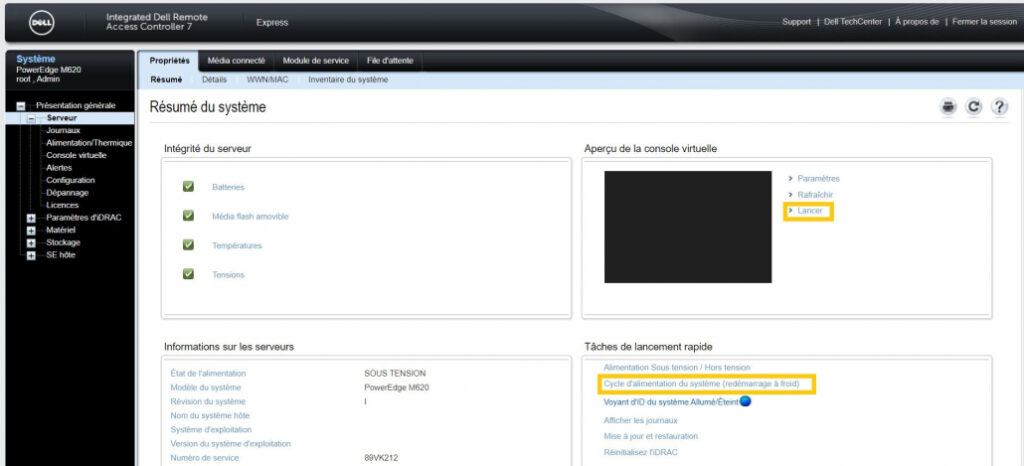Open the Dell TechCenter link

coord(853,22)
